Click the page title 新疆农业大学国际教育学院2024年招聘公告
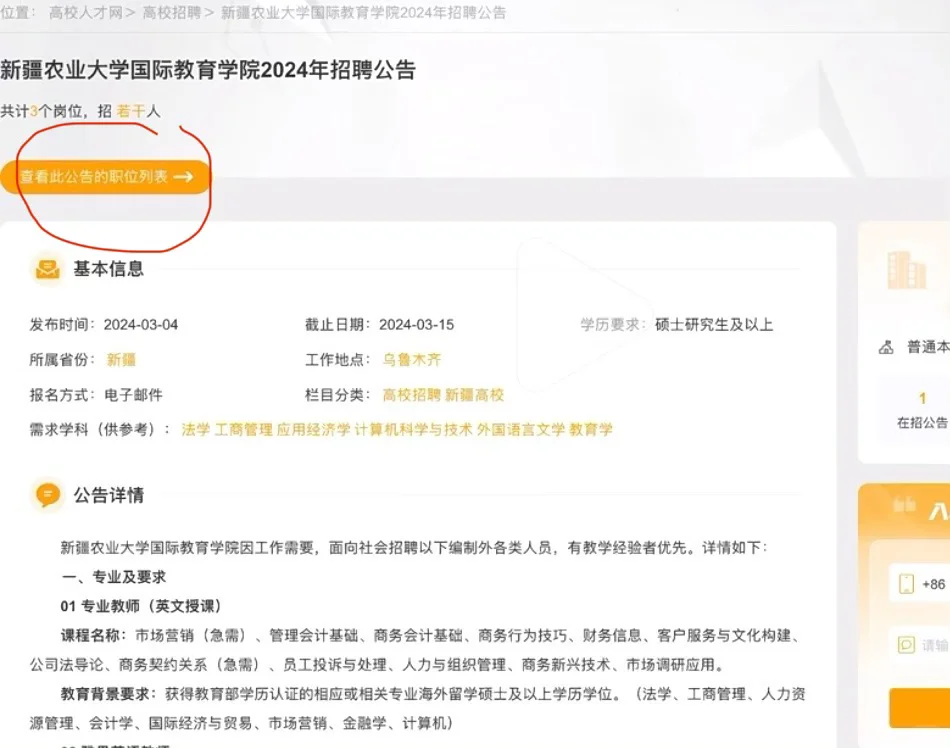Screen dimensions: 950x748 coord(208,70)
